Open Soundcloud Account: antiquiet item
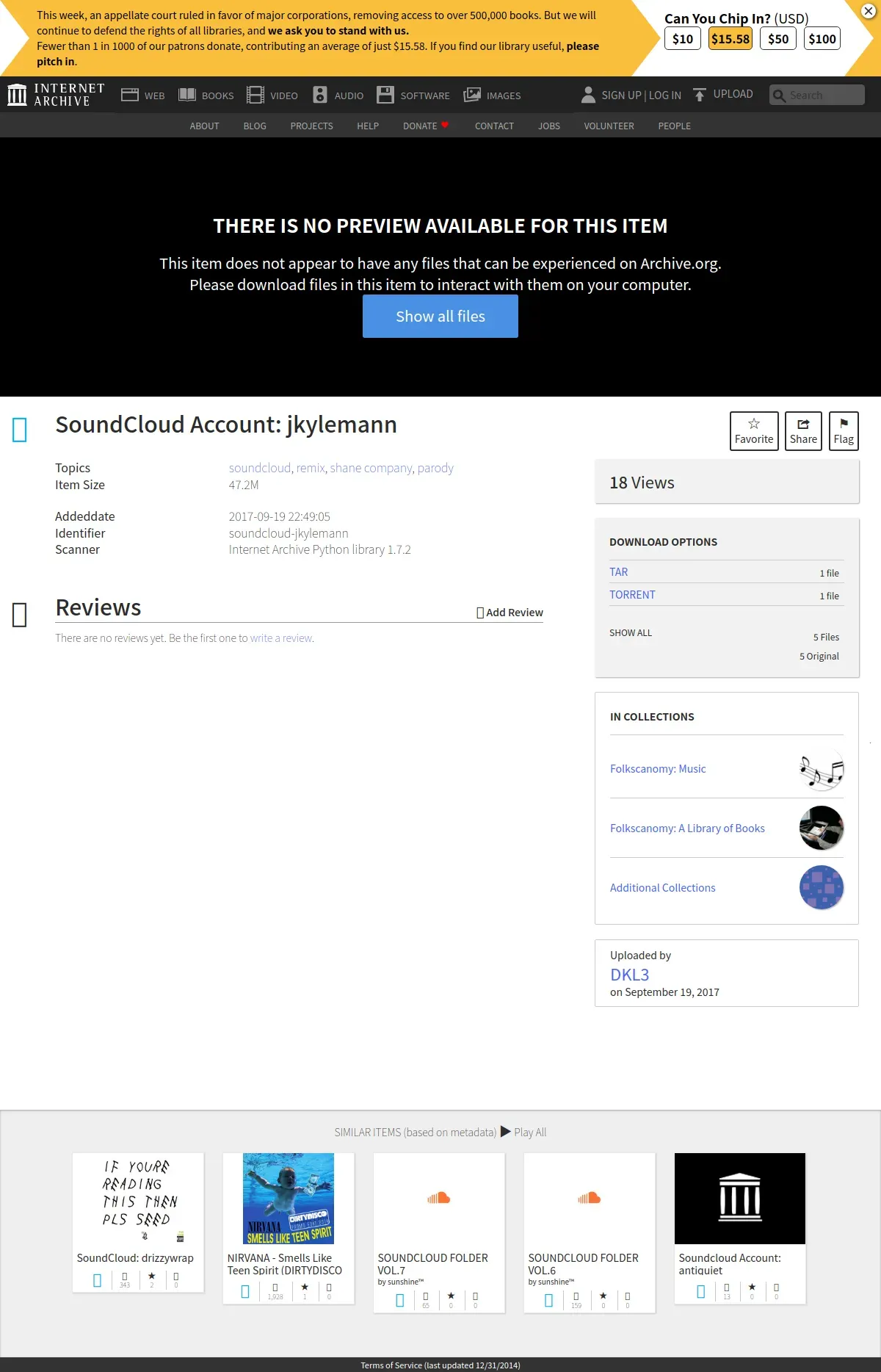881x1372 pixels. point(740,1228)
